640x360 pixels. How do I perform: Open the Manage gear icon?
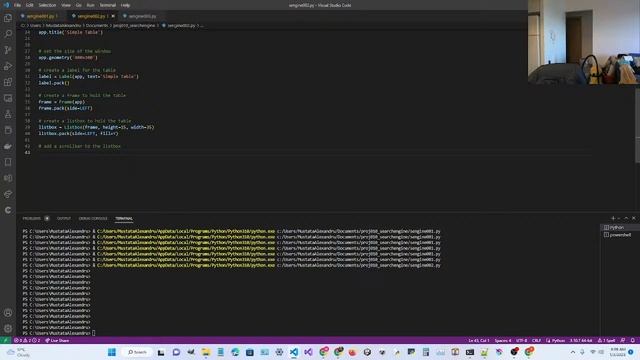point(8,328)
